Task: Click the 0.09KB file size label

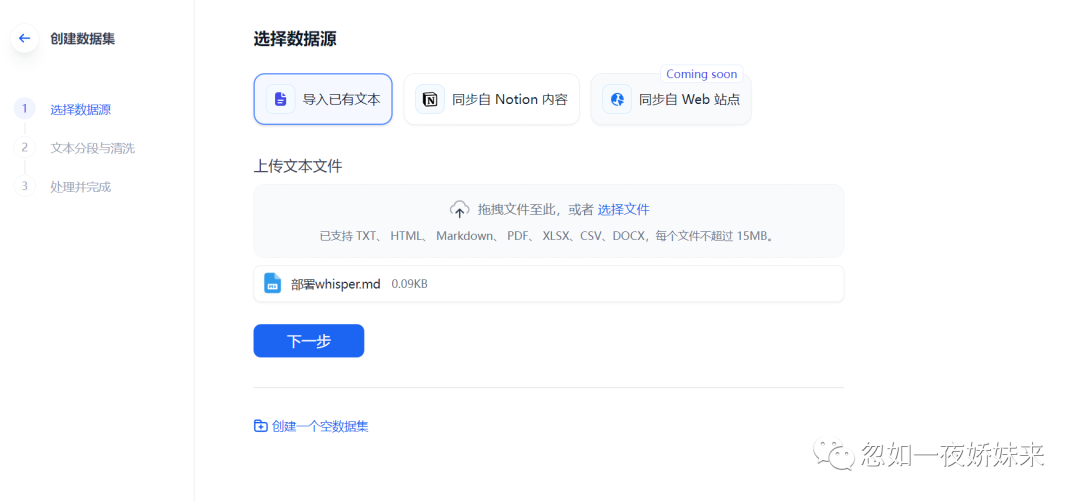Action: 409,284
